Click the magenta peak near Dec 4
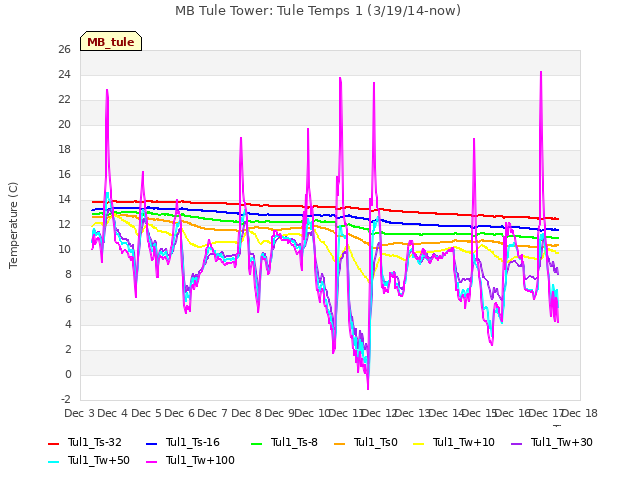Viewport: 640px width, 480px height. [107, 91]
